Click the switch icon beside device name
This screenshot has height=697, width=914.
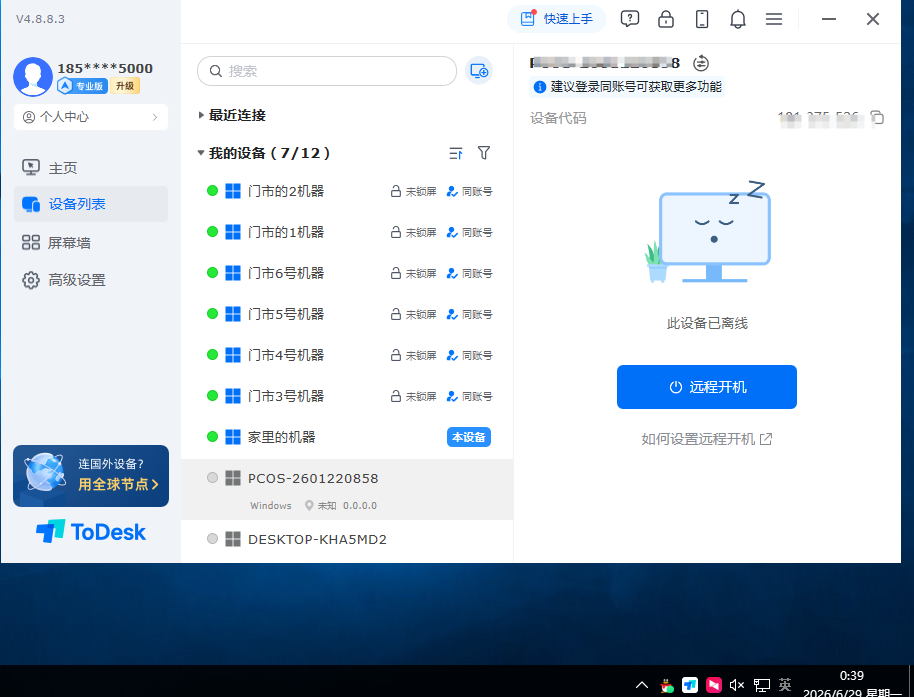(701, 63)
